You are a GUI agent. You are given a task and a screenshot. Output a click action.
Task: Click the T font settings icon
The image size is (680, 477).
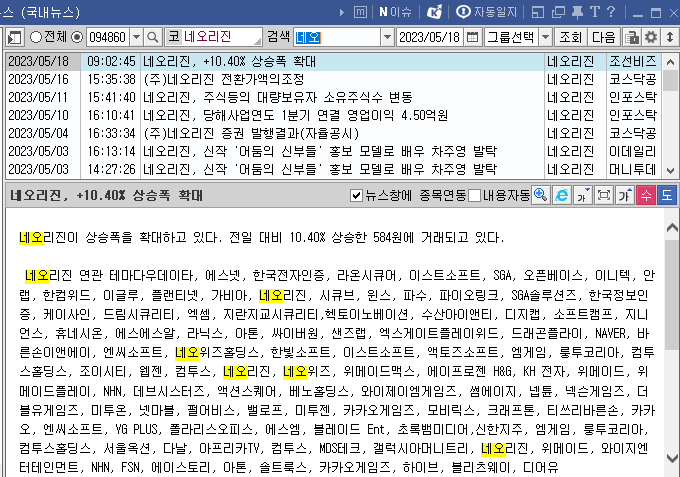click(595, 12)
